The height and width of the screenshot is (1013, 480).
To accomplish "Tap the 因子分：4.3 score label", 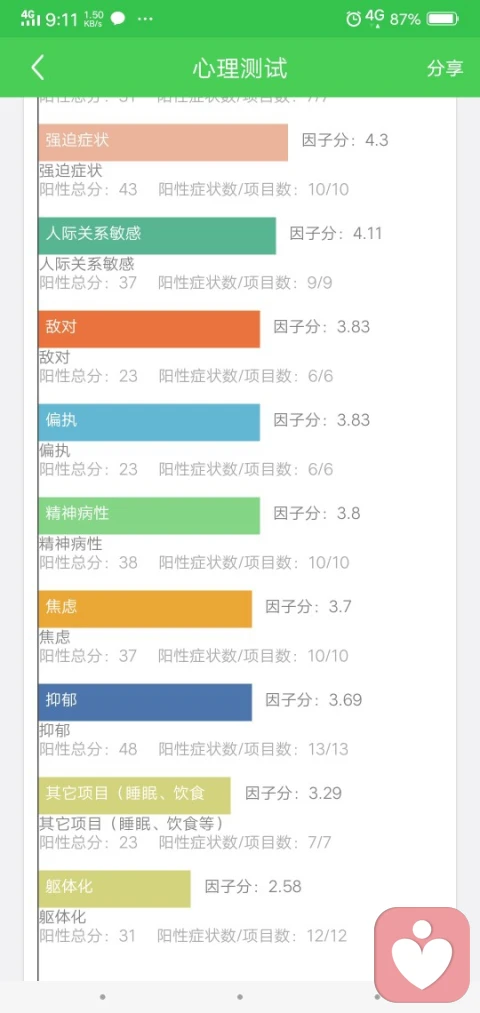I will (x=345, y=140).
